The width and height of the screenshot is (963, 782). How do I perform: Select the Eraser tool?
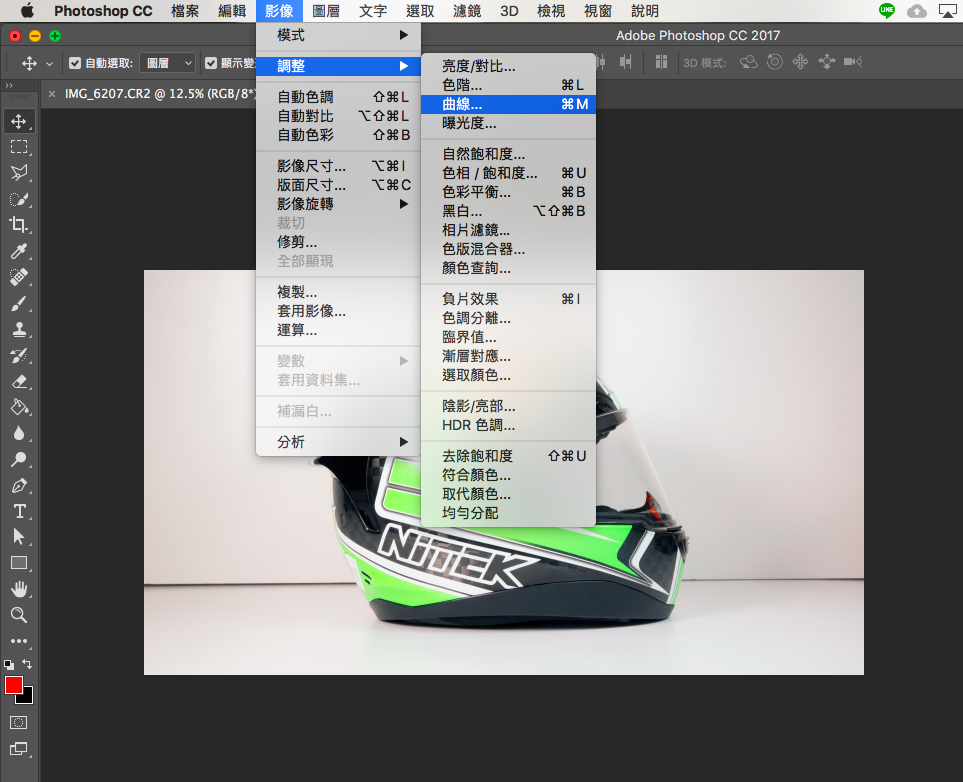click(x=19, y=381)
